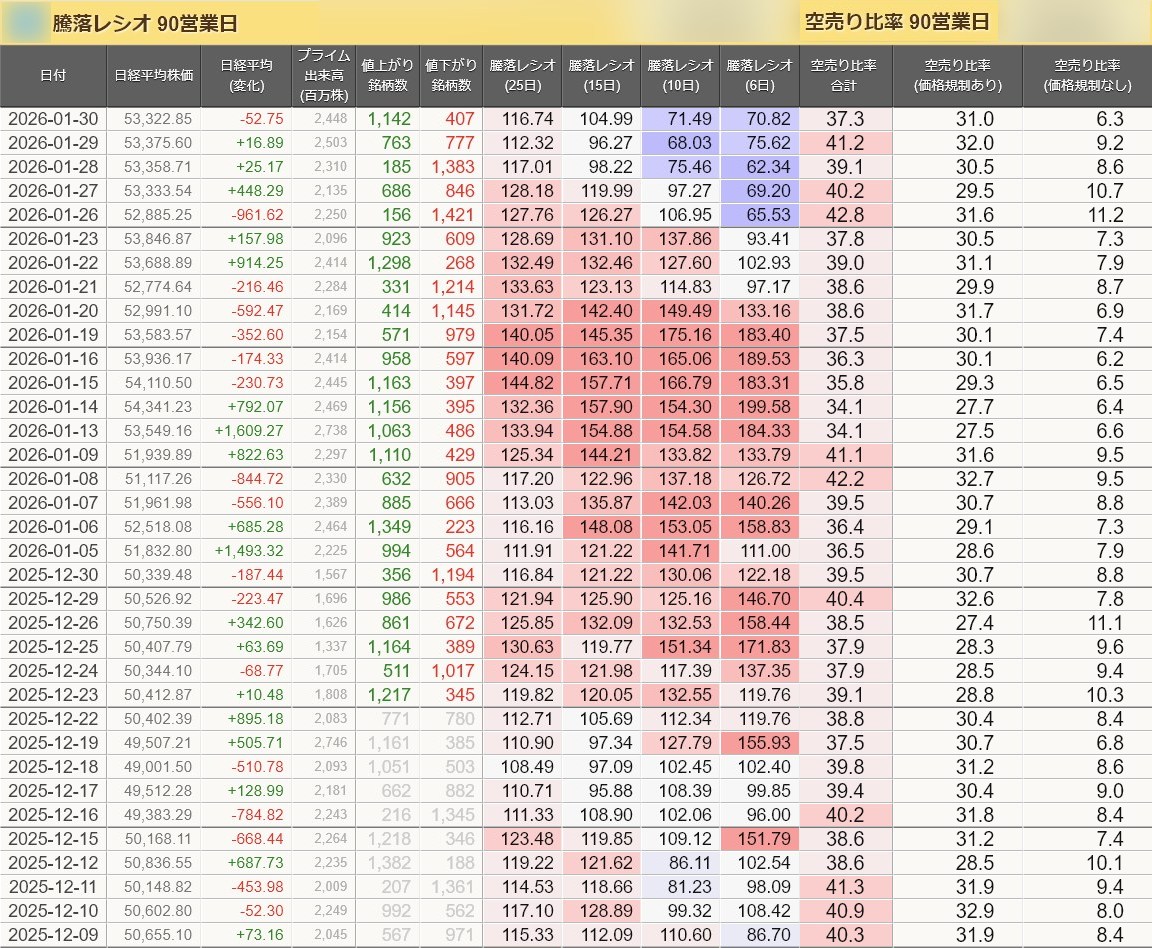This screenshot has width=1152, height=948.
Task: Click the 騰落レシオ 90営業日 section title
Action: (x=145, y=24)
